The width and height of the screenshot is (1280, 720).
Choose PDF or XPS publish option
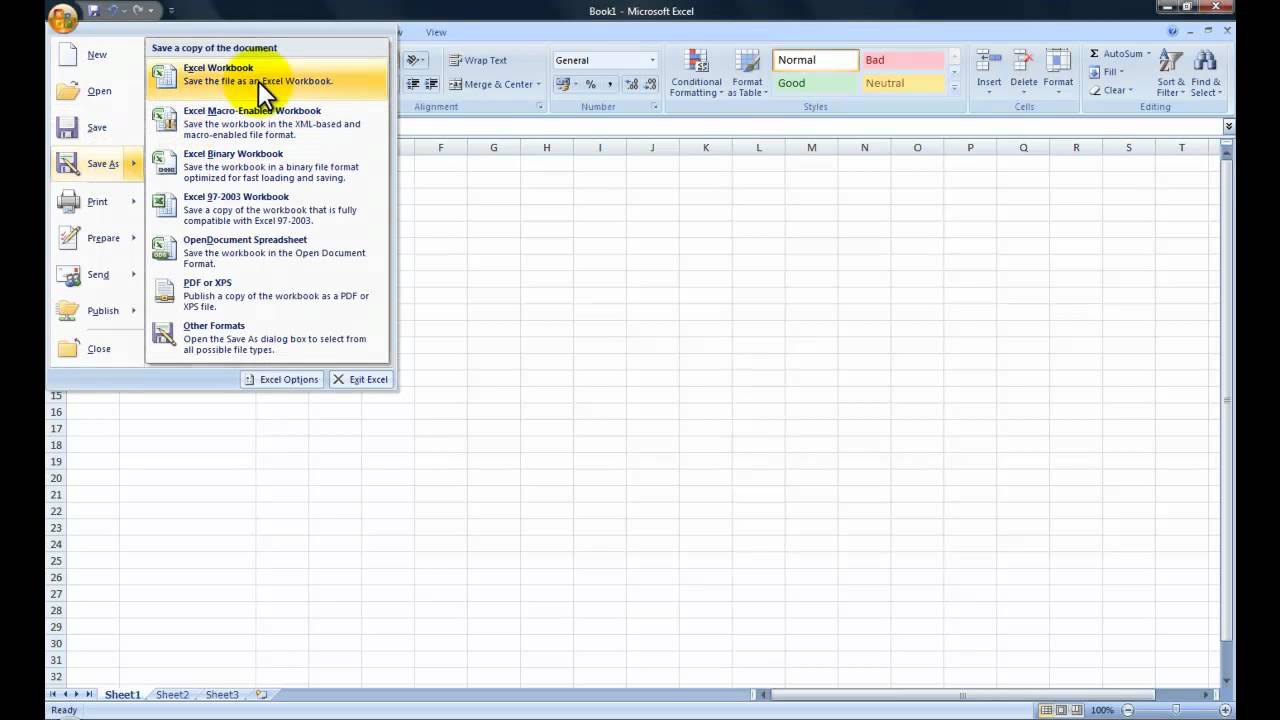pyautogui.click(x=267, y=294)
